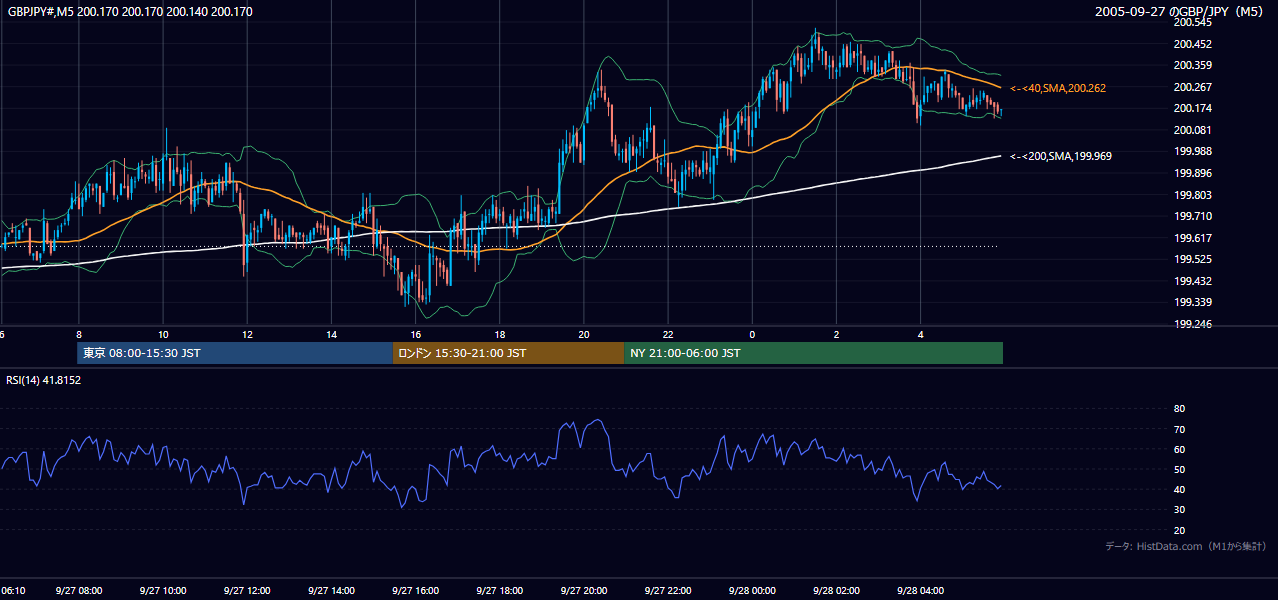Click price axis value 199.803

(1193, 195)
